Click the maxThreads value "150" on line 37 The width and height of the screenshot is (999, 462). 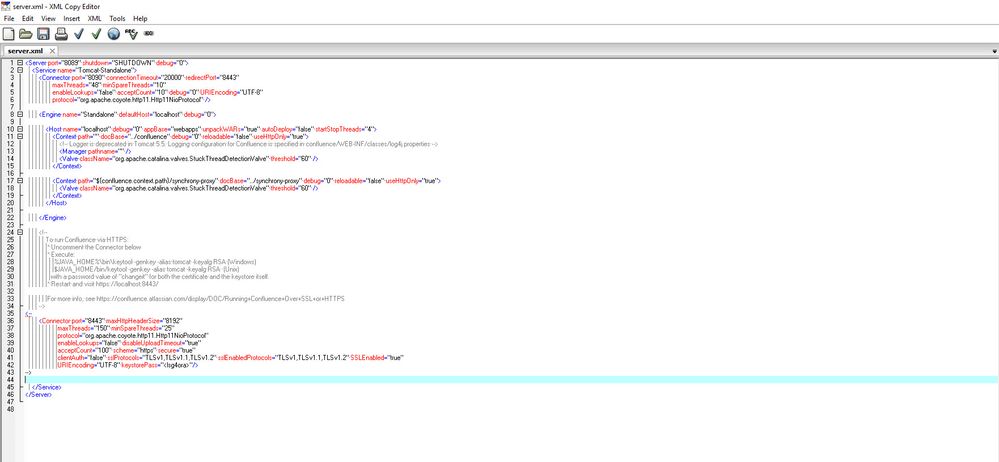coord(103,328)
